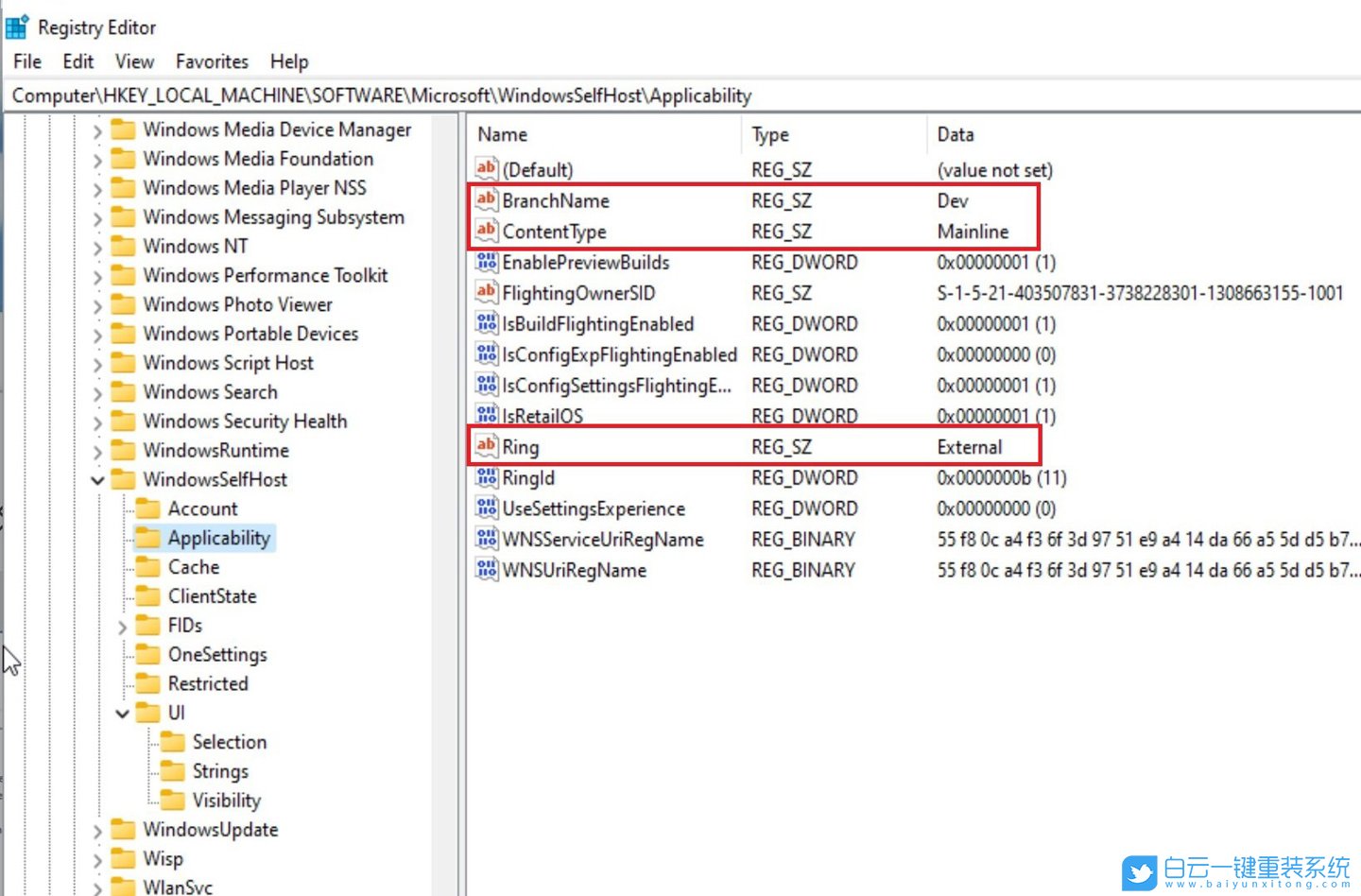
Task: Select the WNSUriRegName binary value icon
Action: click(x=486, y=570)
